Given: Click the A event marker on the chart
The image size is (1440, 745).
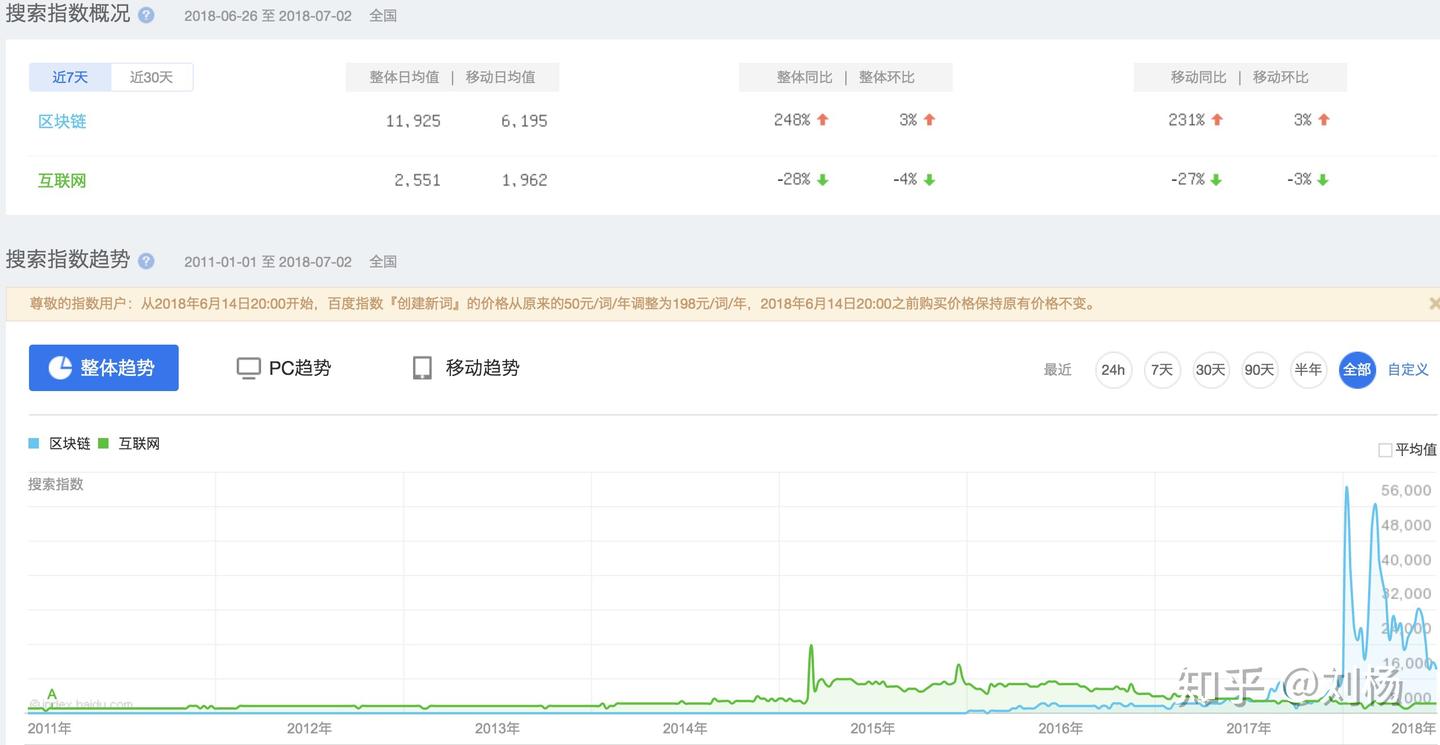Looking at the screenshot, I should 51,693.
